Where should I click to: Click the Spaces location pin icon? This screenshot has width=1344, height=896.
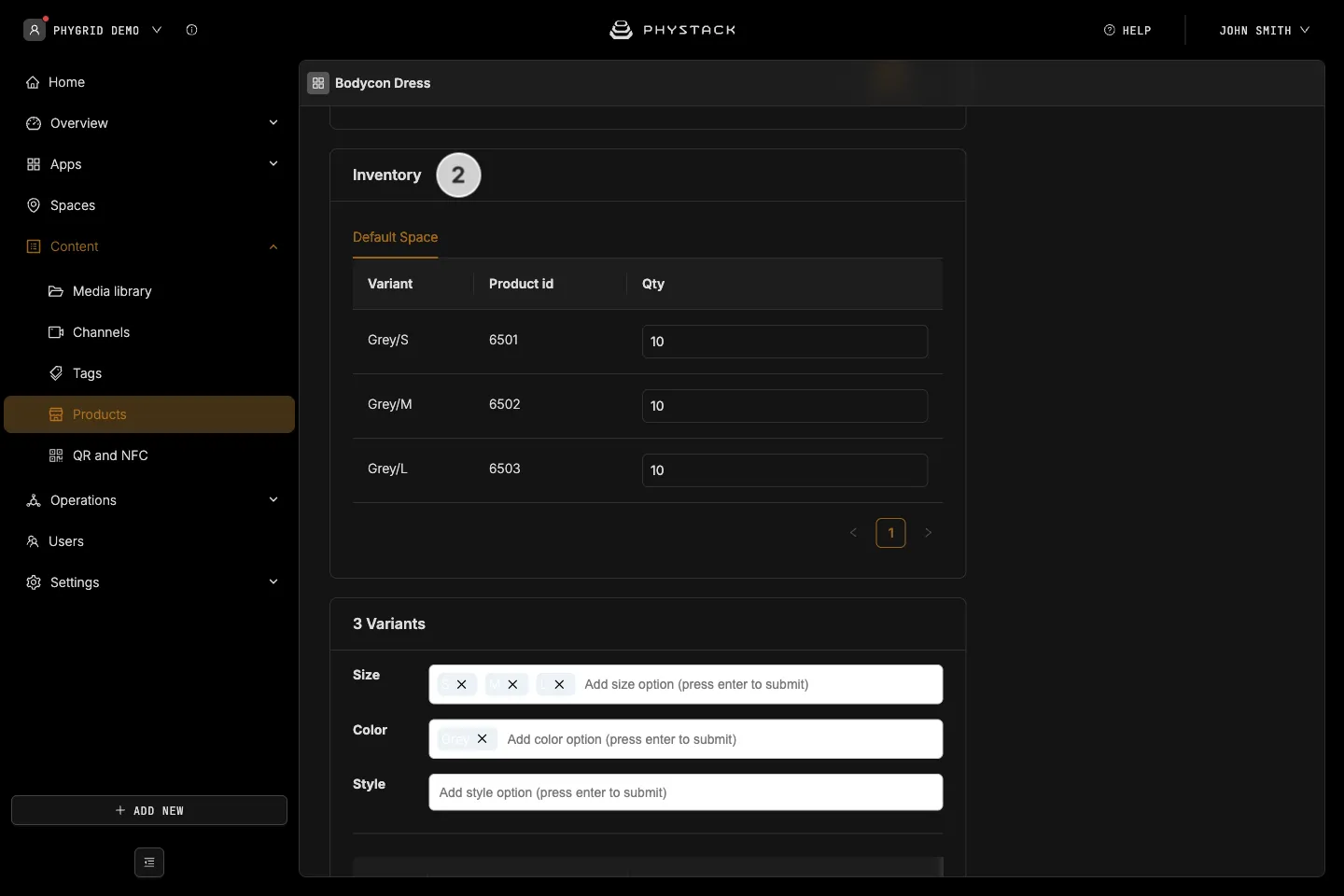pos(34,205)
